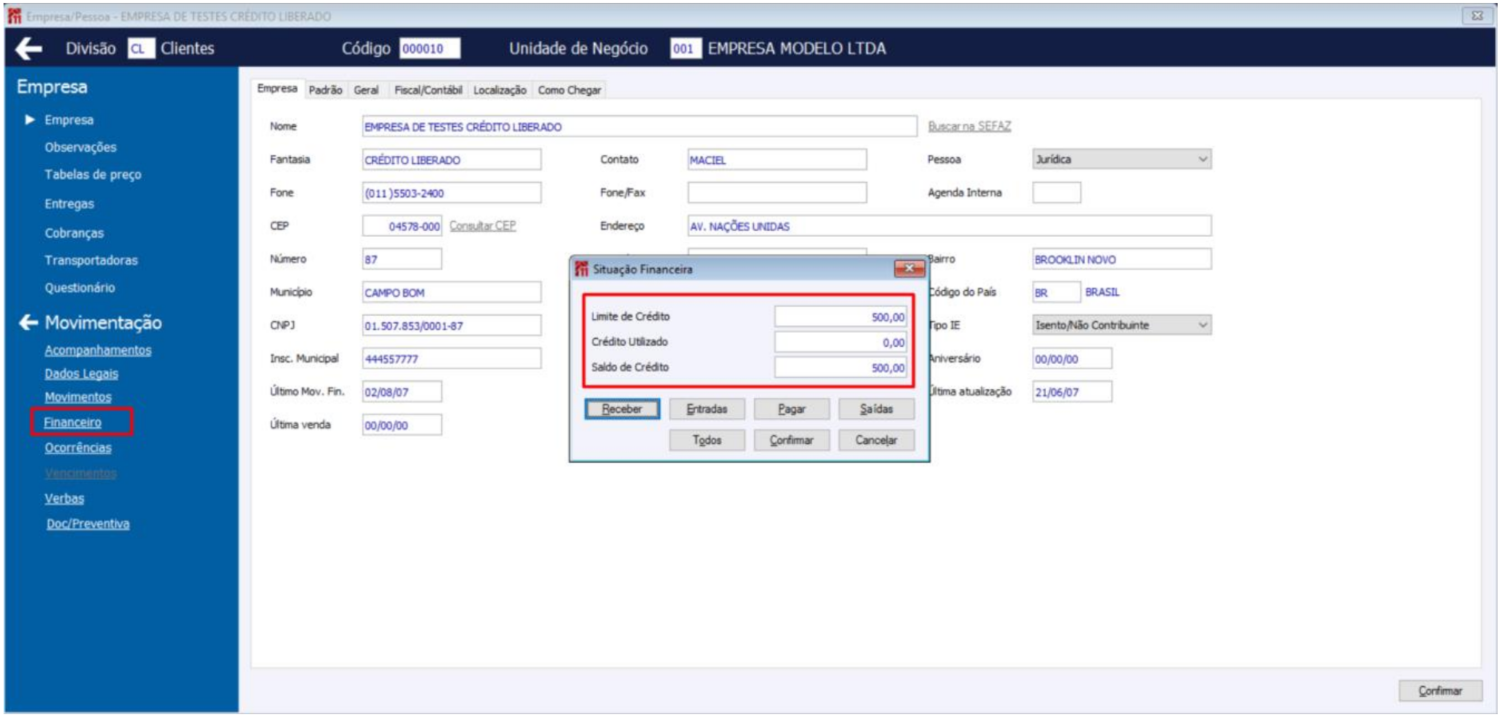This screenshot has width=1499, height=718.
Task: Click the Situação Financeira dialog title icon
Action: click(581, 269)
